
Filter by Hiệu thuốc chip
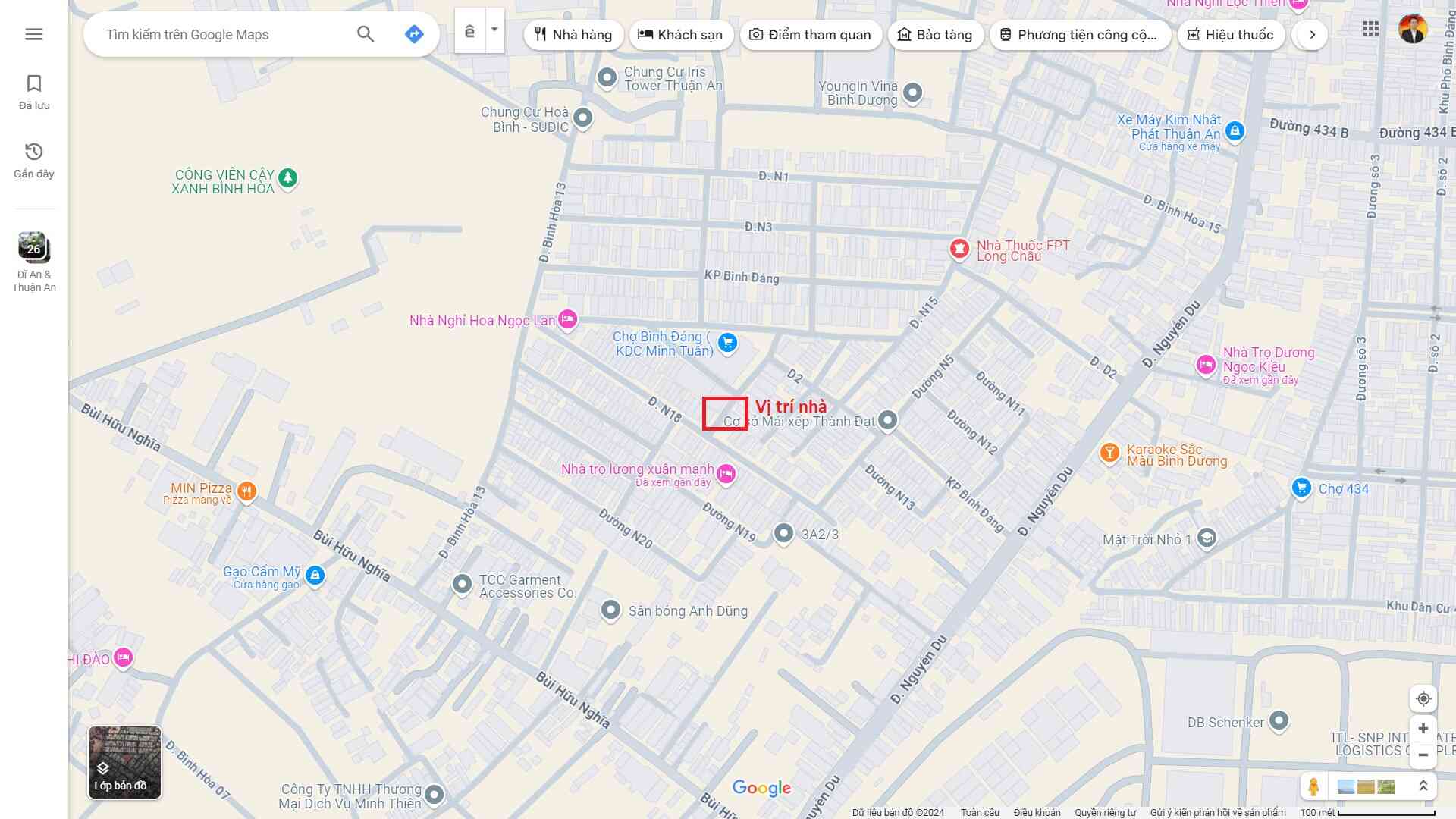[1230, 35]
